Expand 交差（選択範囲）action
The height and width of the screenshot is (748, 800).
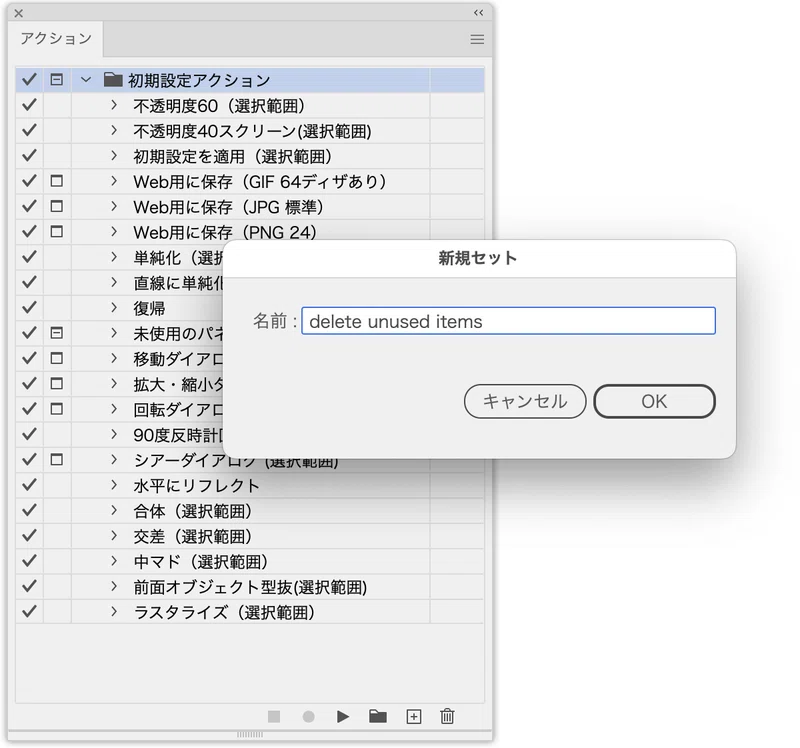114,536
